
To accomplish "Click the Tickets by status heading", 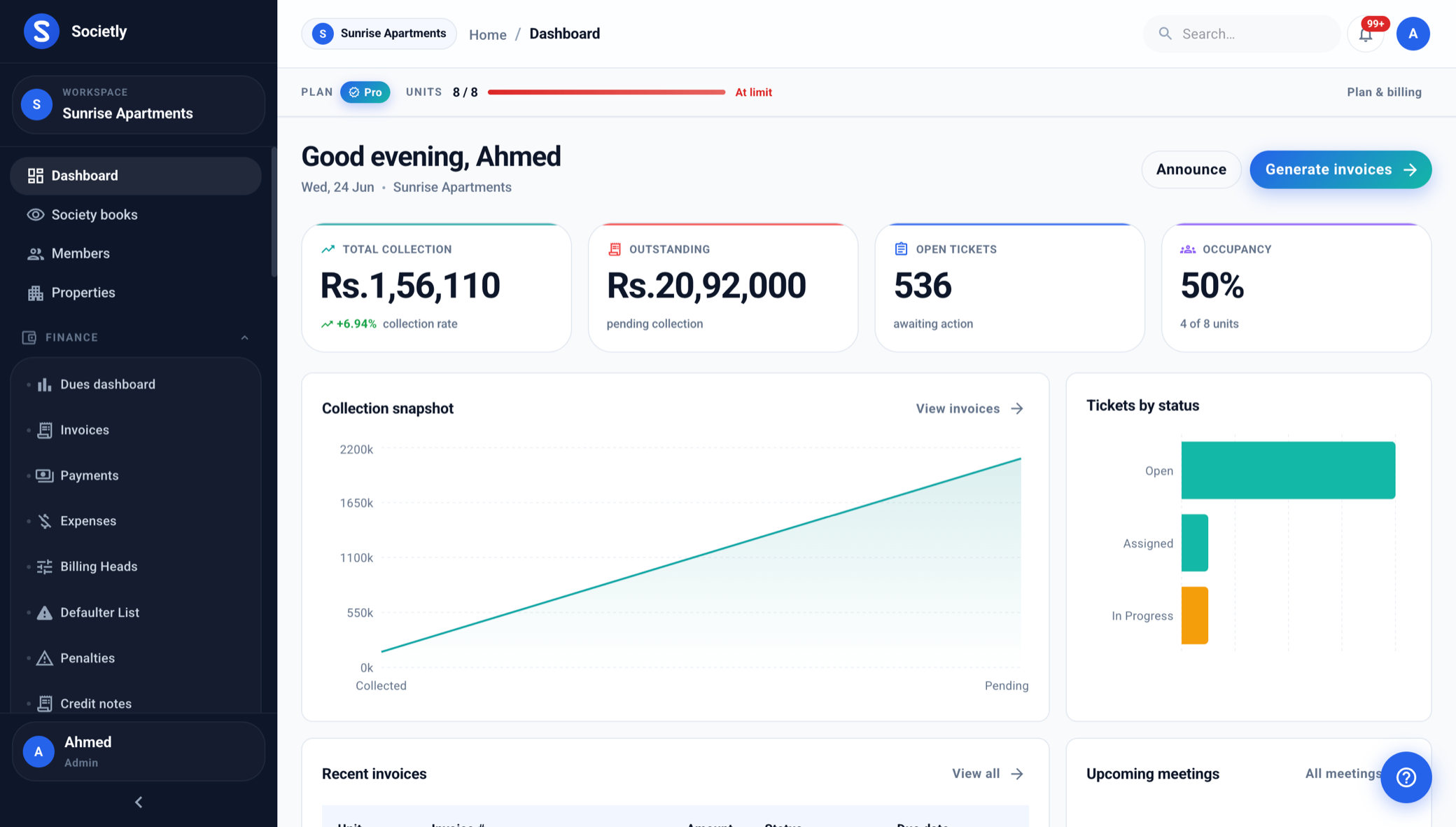I will pyautogui.click(x=1142, y=405).
